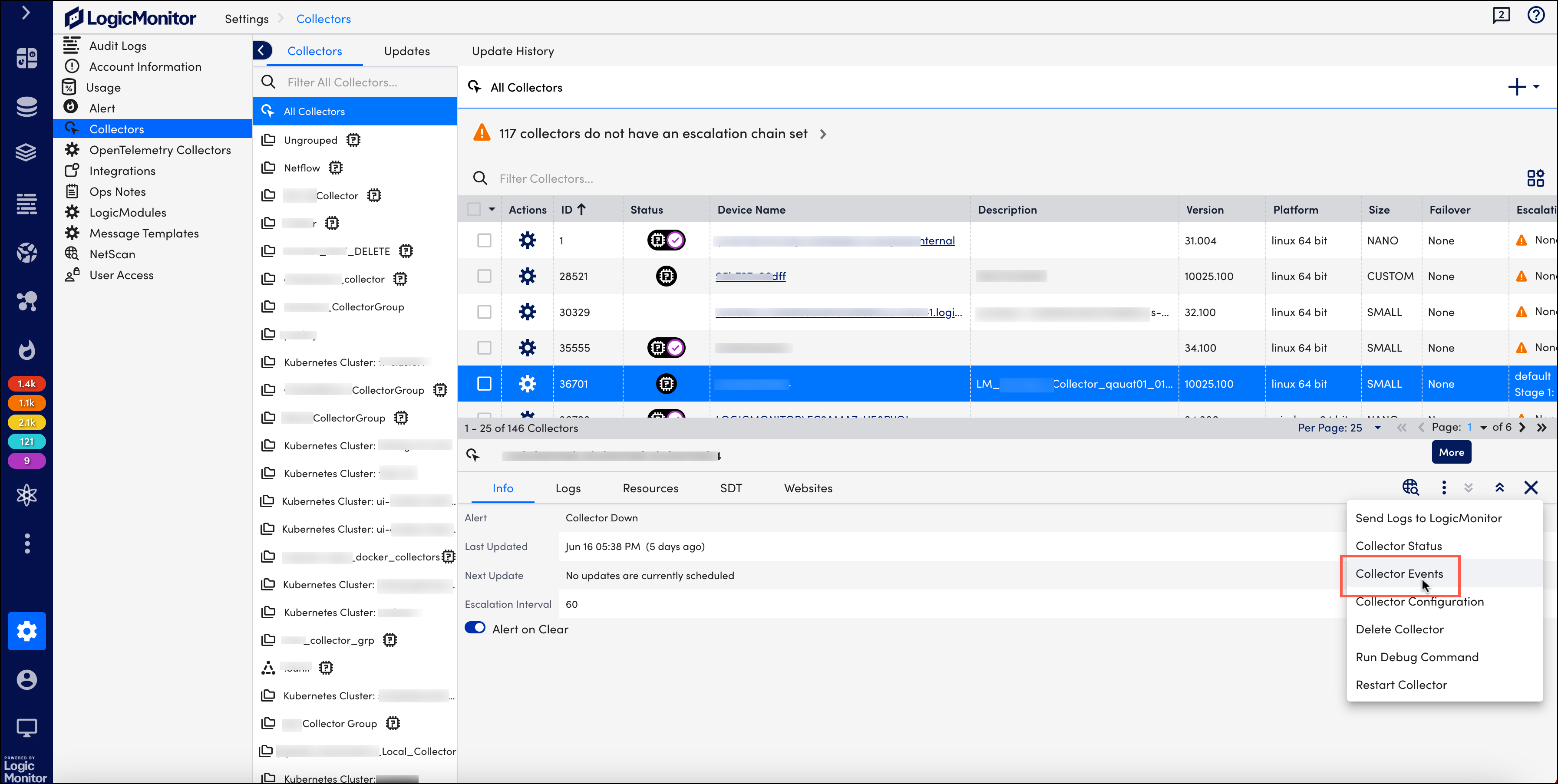Go to Audit Logs settings
Viewport: 1558px width, 784px height.
118,46
